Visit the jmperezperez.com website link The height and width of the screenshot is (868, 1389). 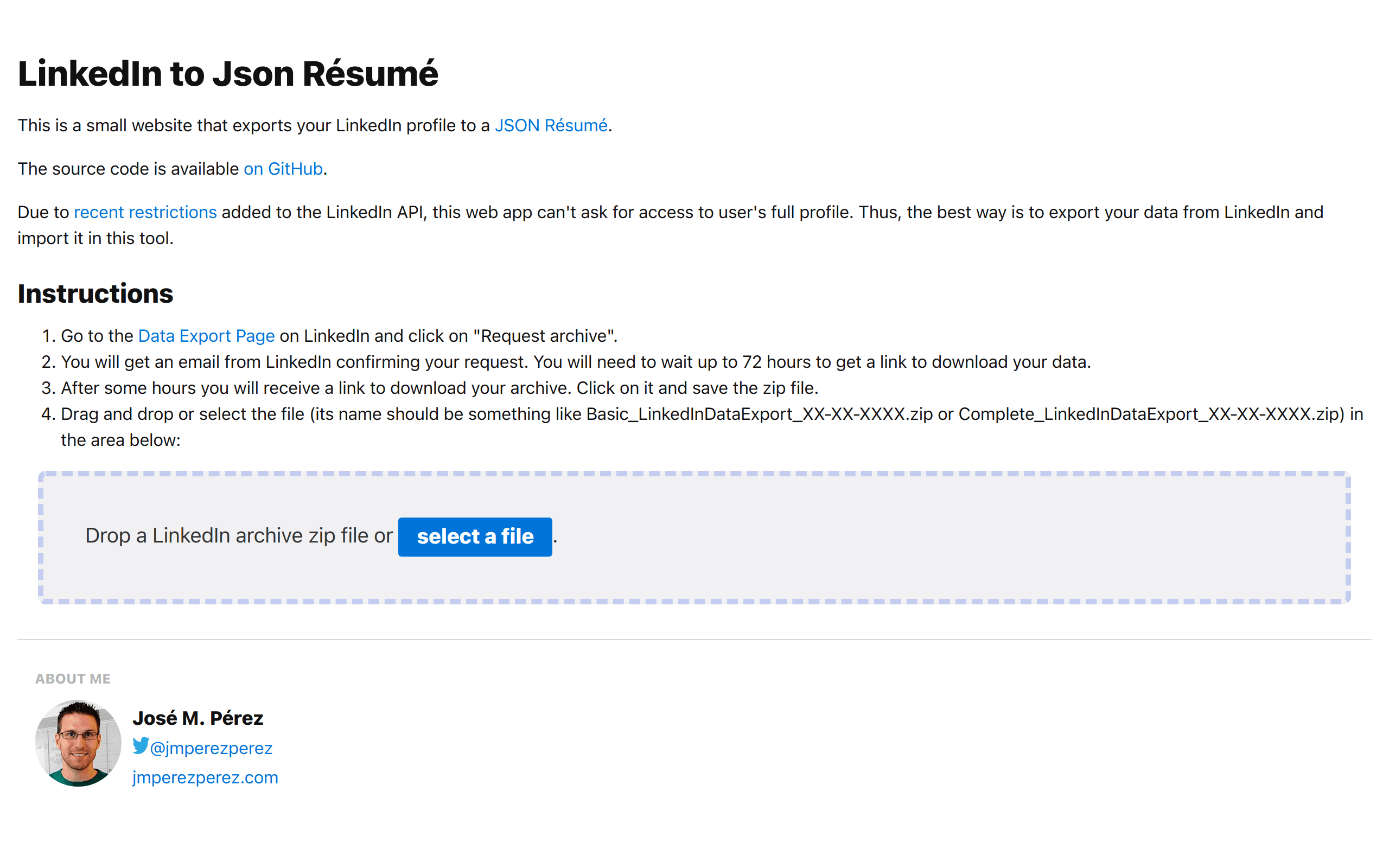pyautogui.click(x=205, y=777)
